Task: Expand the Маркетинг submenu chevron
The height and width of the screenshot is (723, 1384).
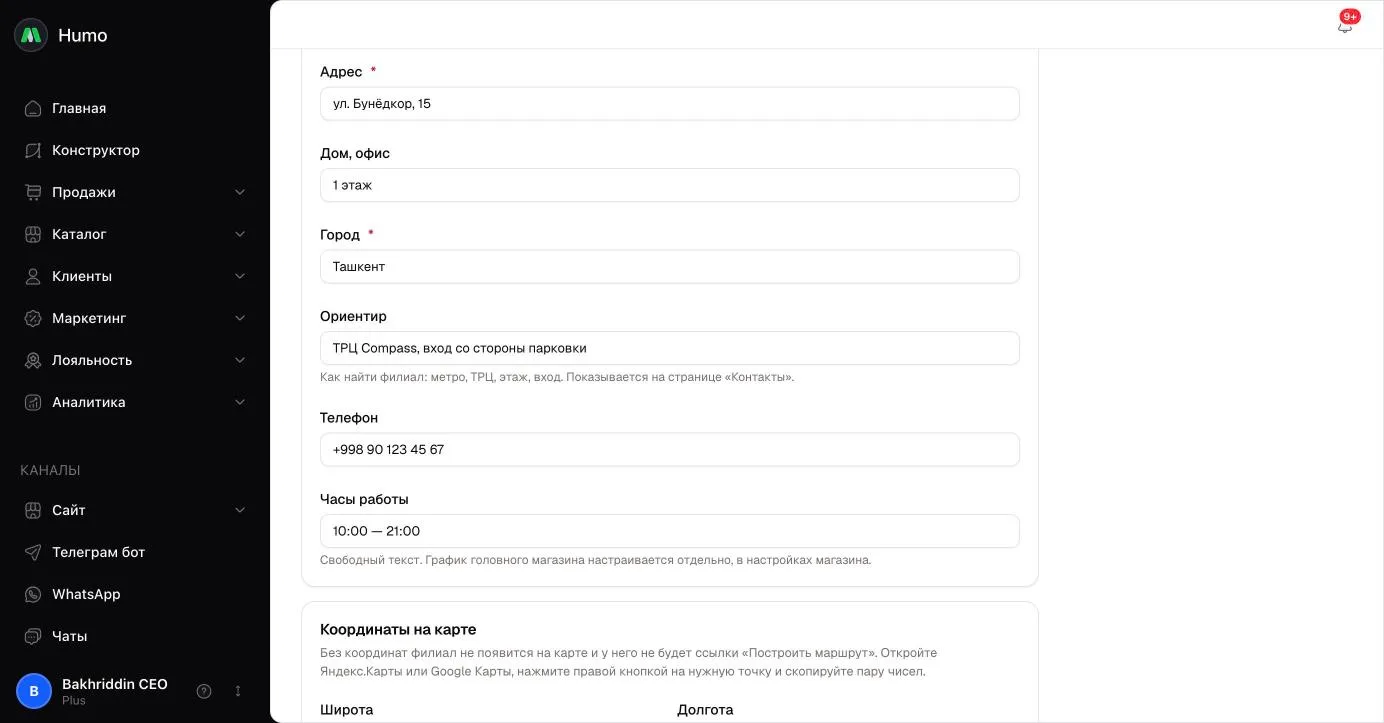Action: (240, 318)
